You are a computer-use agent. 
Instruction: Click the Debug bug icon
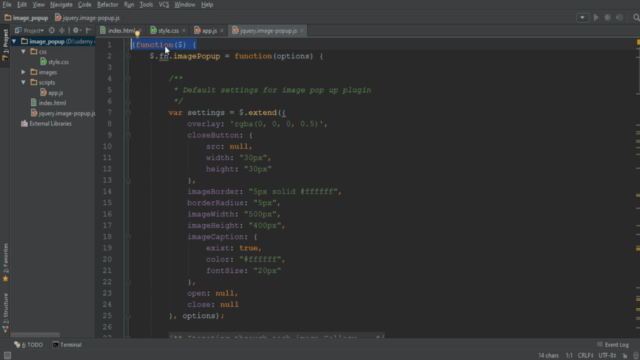608,18
